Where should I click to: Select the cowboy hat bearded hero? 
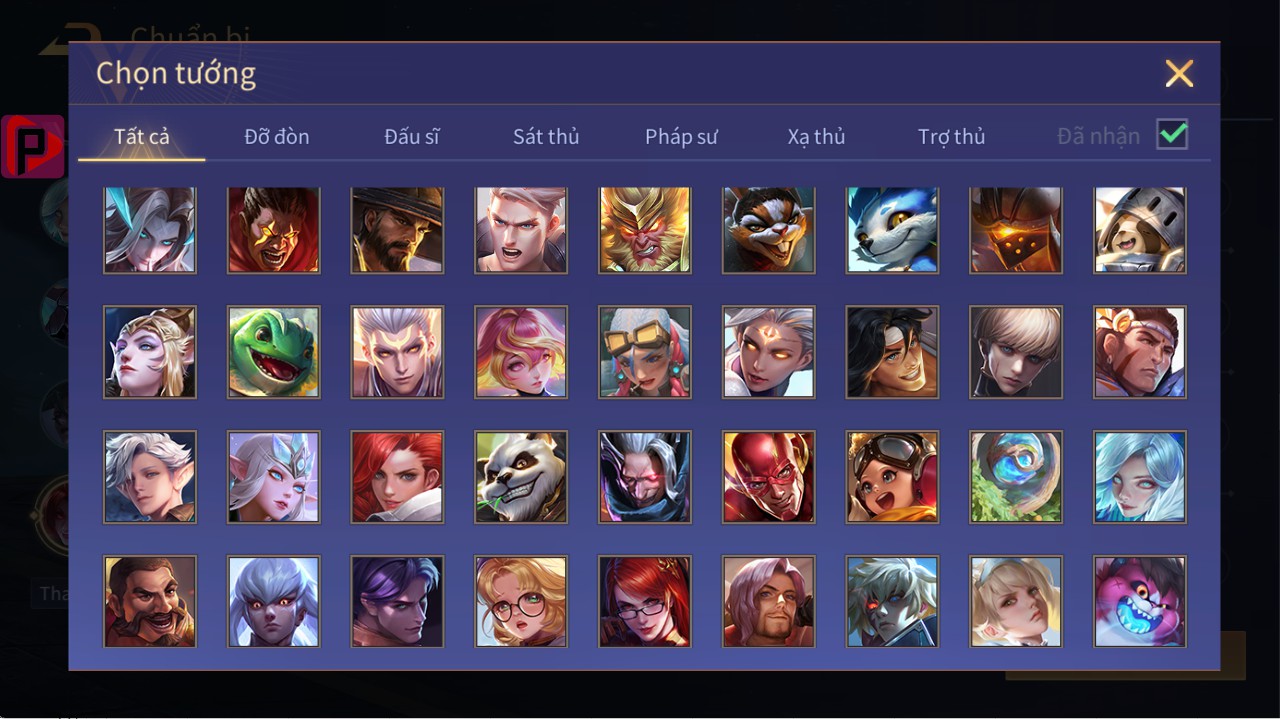[x=397, y=229]
